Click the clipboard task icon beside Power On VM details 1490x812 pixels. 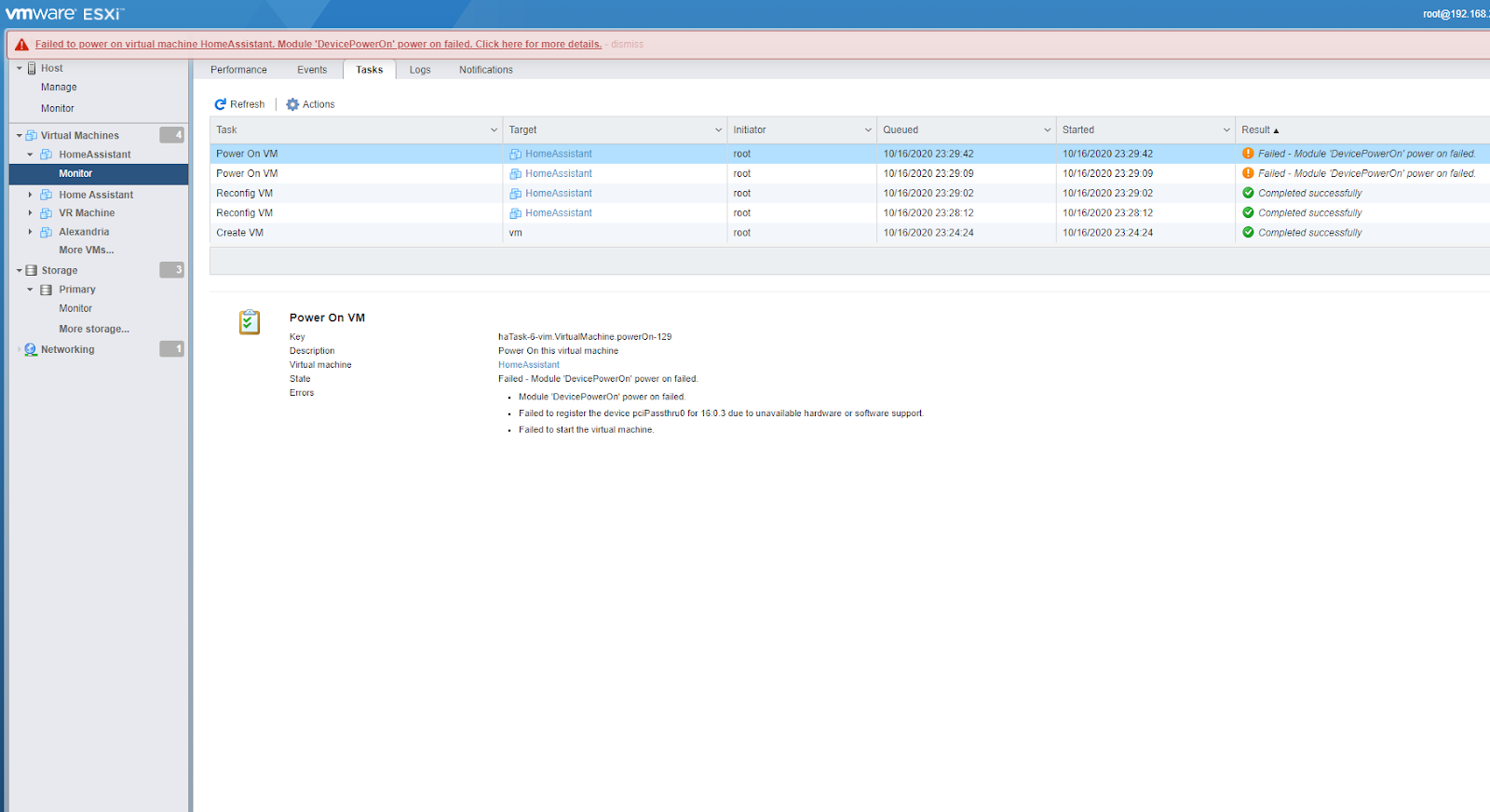click(x=250, y=322)
